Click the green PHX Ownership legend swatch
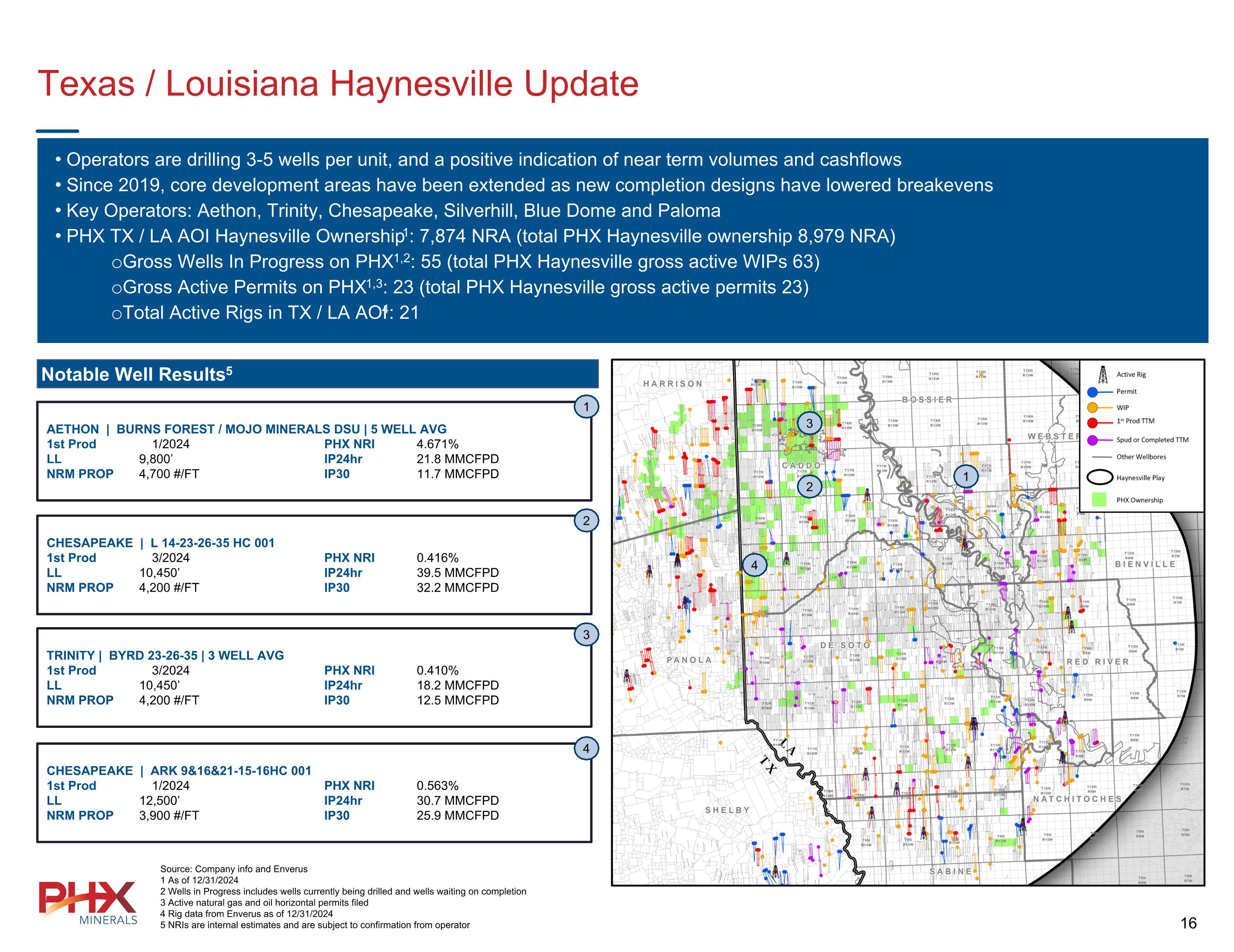1234x952 pixels. (1099, 500)
